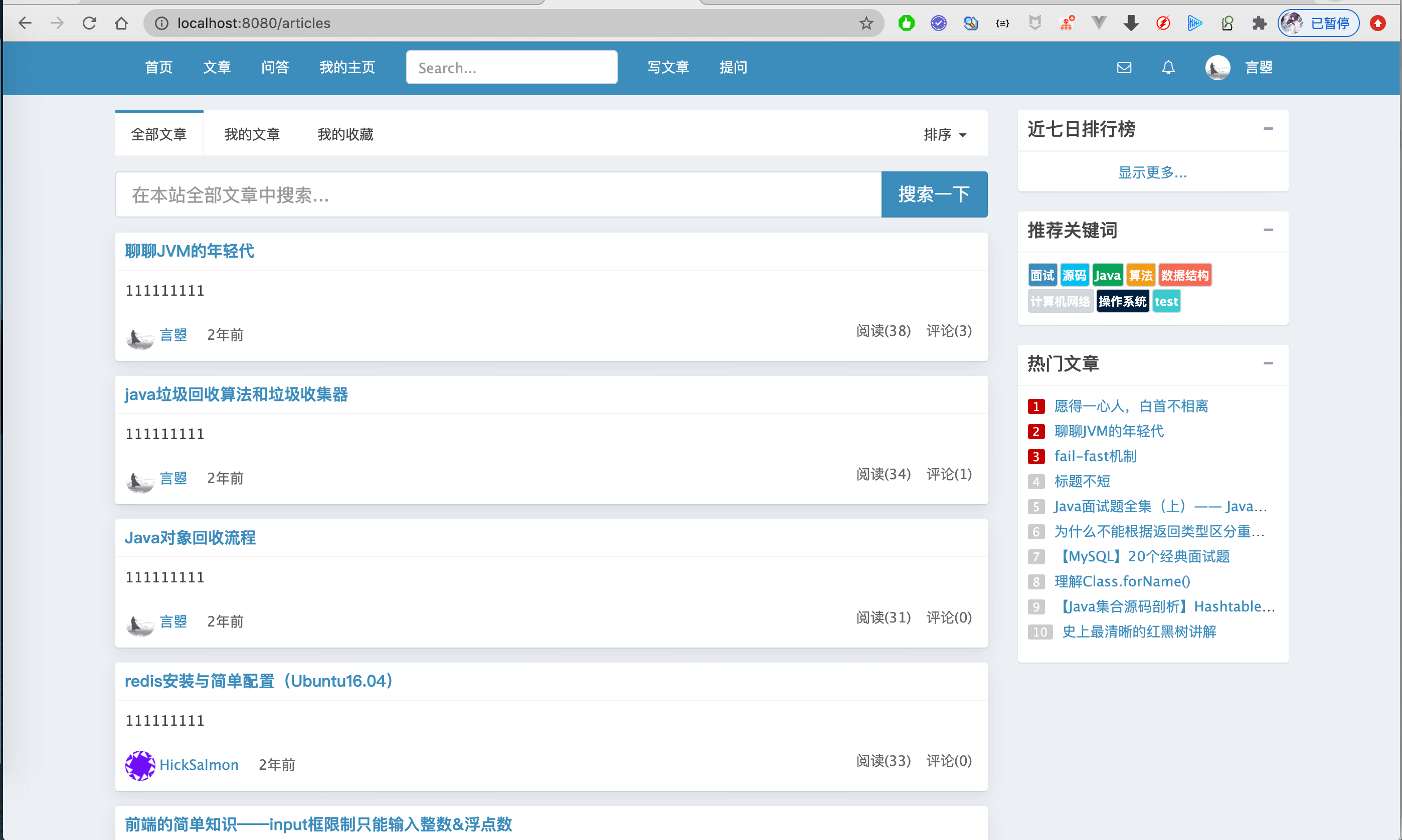The width and height of the screenshot is (1402, 840).
Task: Collapse the 推荐关键词 panel
Action: pyautogui.click(x=1268, y=231)
